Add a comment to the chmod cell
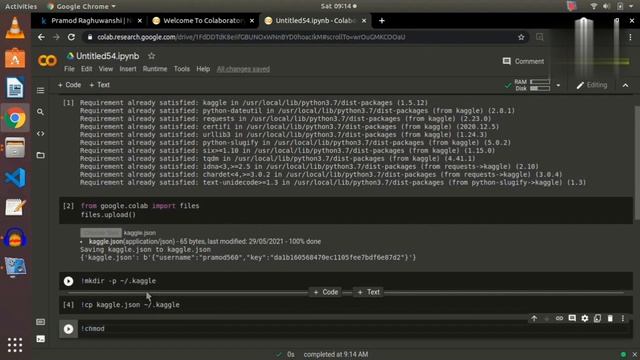Image resolution: width=640 pixels, height=360 pixels. coord(572,318)
